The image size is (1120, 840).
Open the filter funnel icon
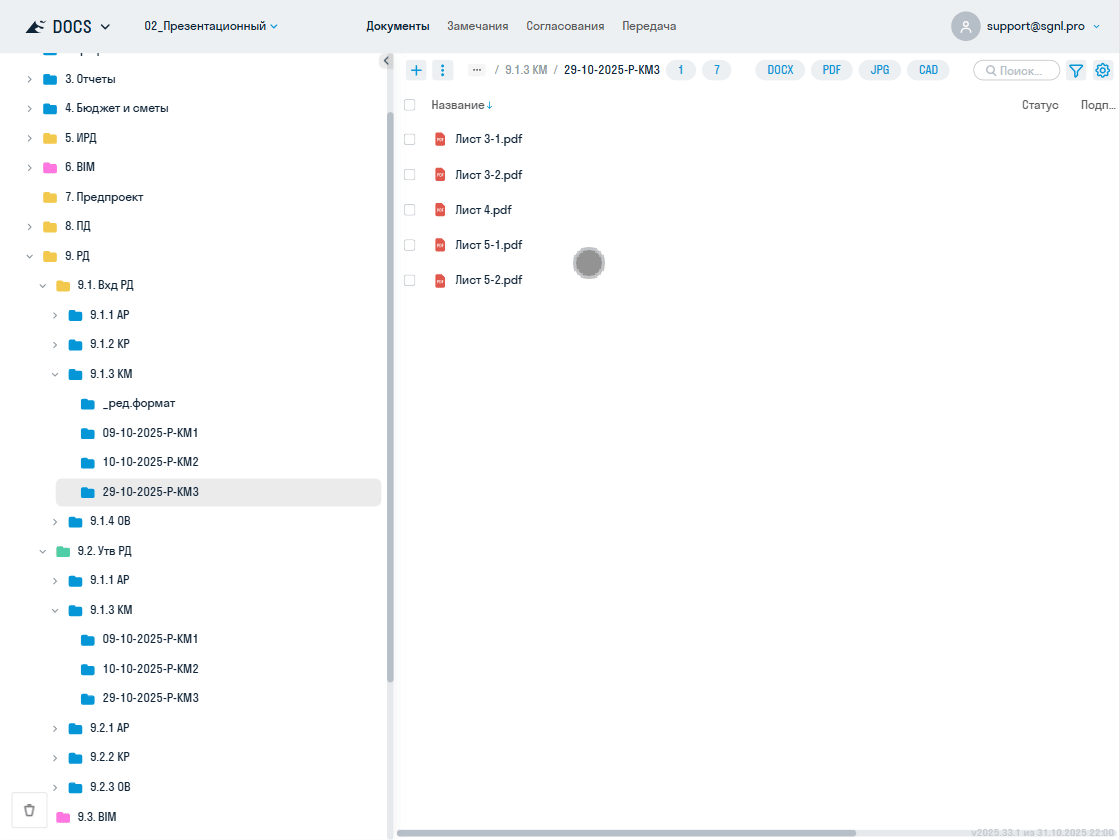pyautogui.click(x=1075, y=70)
